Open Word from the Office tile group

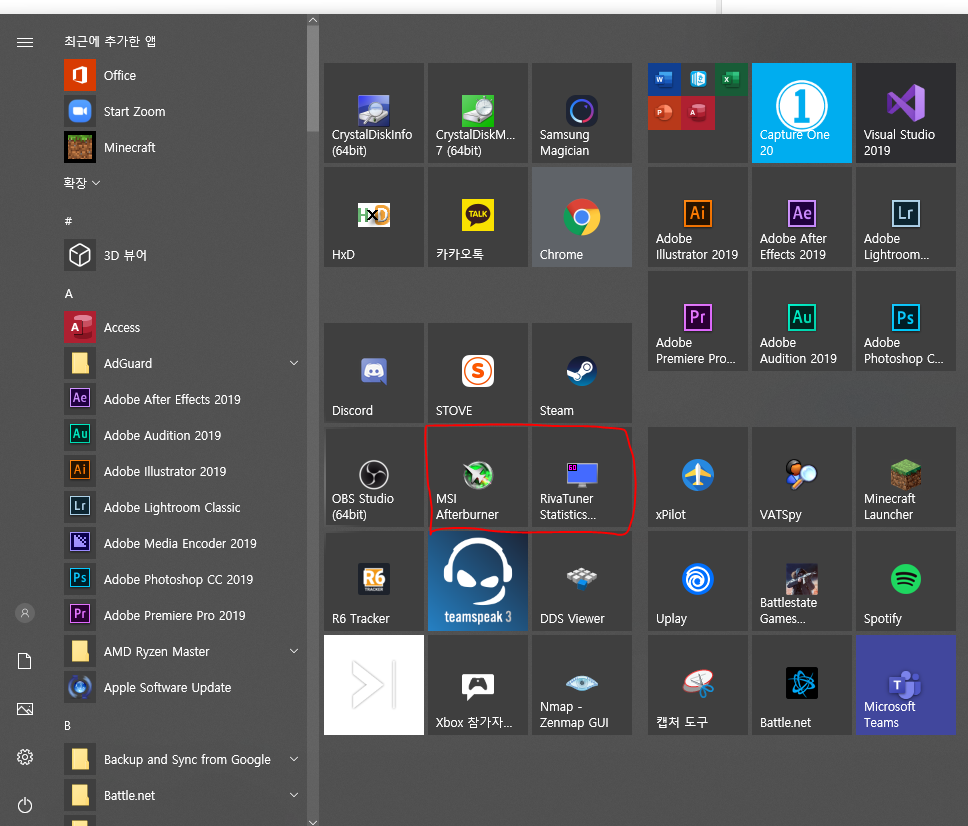pos(664,79)
